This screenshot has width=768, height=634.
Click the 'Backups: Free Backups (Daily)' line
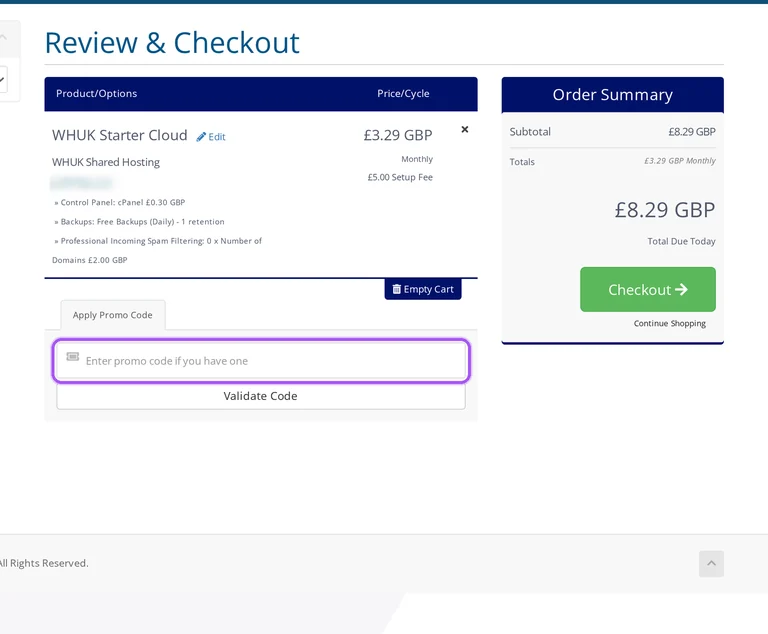139,221
